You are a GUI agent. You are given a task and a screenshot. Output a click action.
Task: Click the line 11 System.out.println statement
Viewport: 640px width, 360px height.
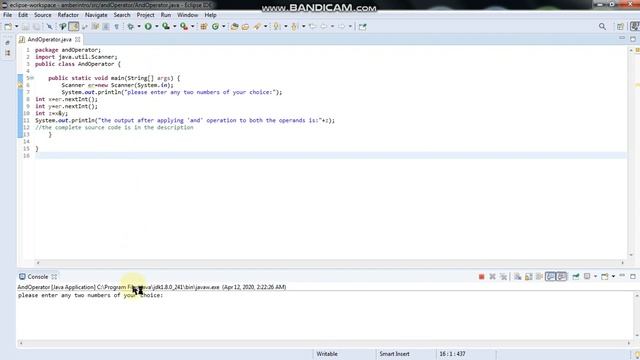coord(185,120)
